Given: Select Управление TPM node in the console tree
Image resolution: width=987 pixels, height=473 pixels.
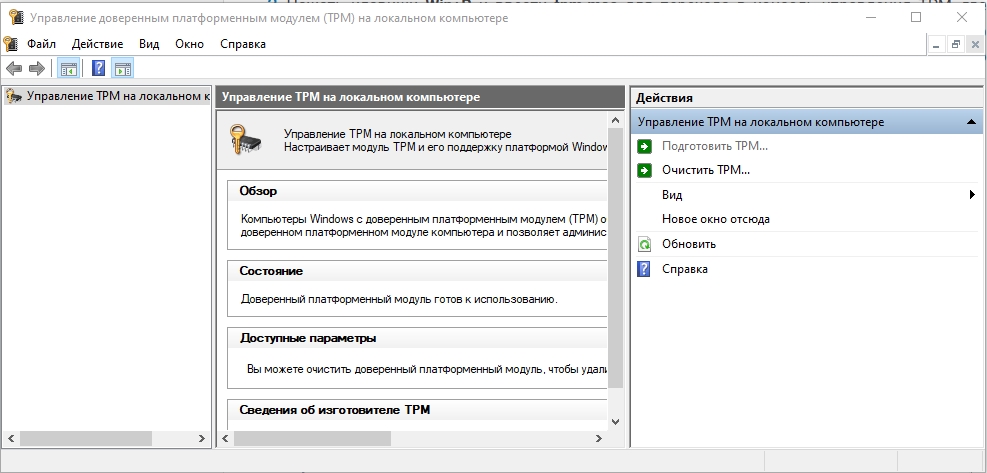Looking at the screenshot, I should coord(107,96).
